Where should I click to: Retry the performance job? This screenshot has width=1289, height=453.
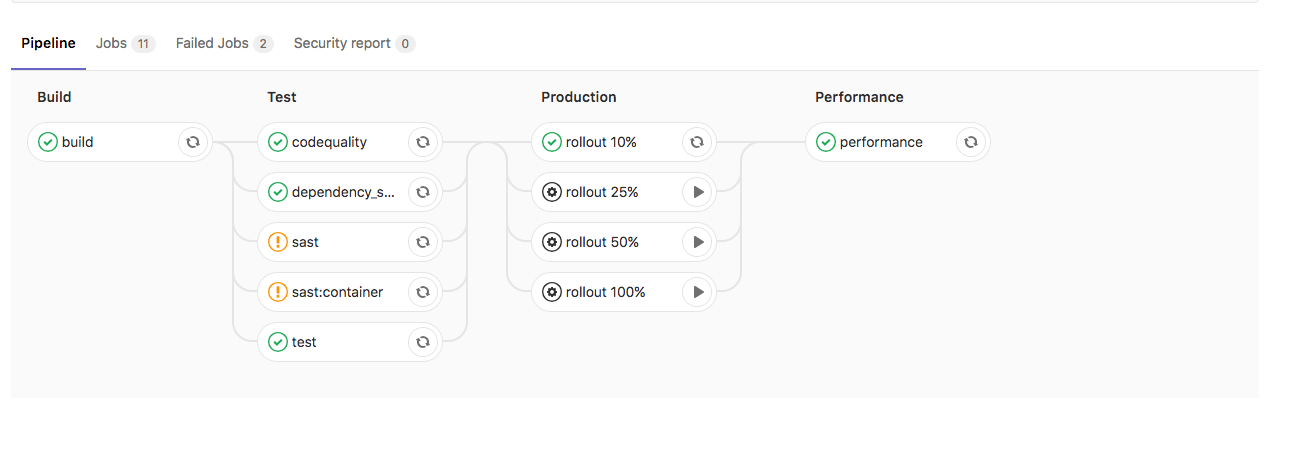tap(971, 142)
